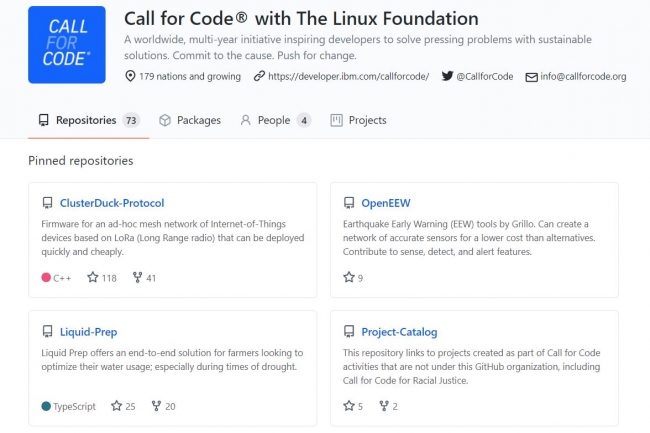Click the fork icon on ClusterDuck-Protocol

[x=137, y=277]
